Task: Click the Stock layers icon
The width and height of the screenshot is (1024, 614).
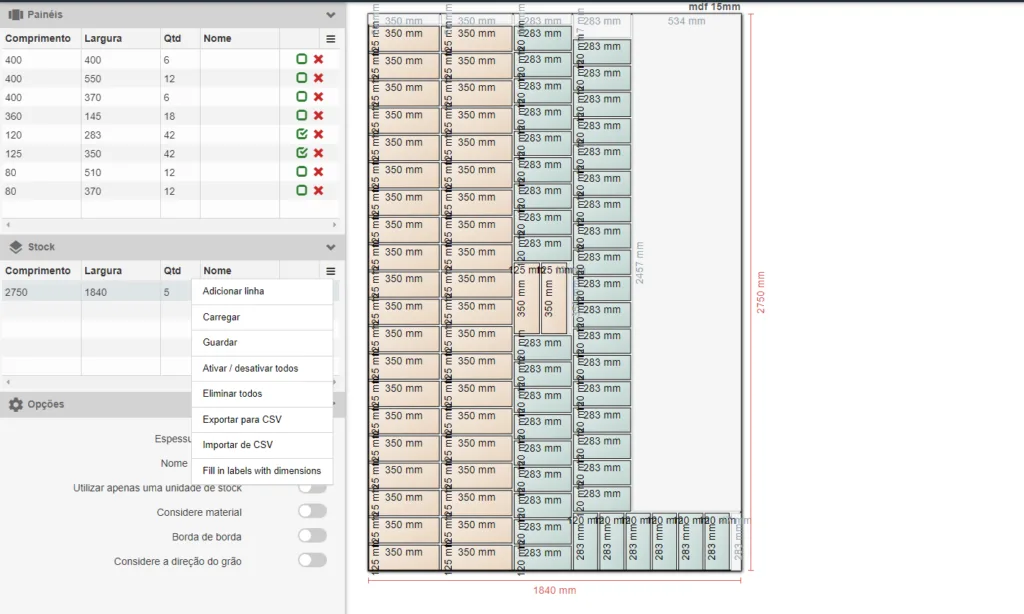Action: [x=16, y=247]
